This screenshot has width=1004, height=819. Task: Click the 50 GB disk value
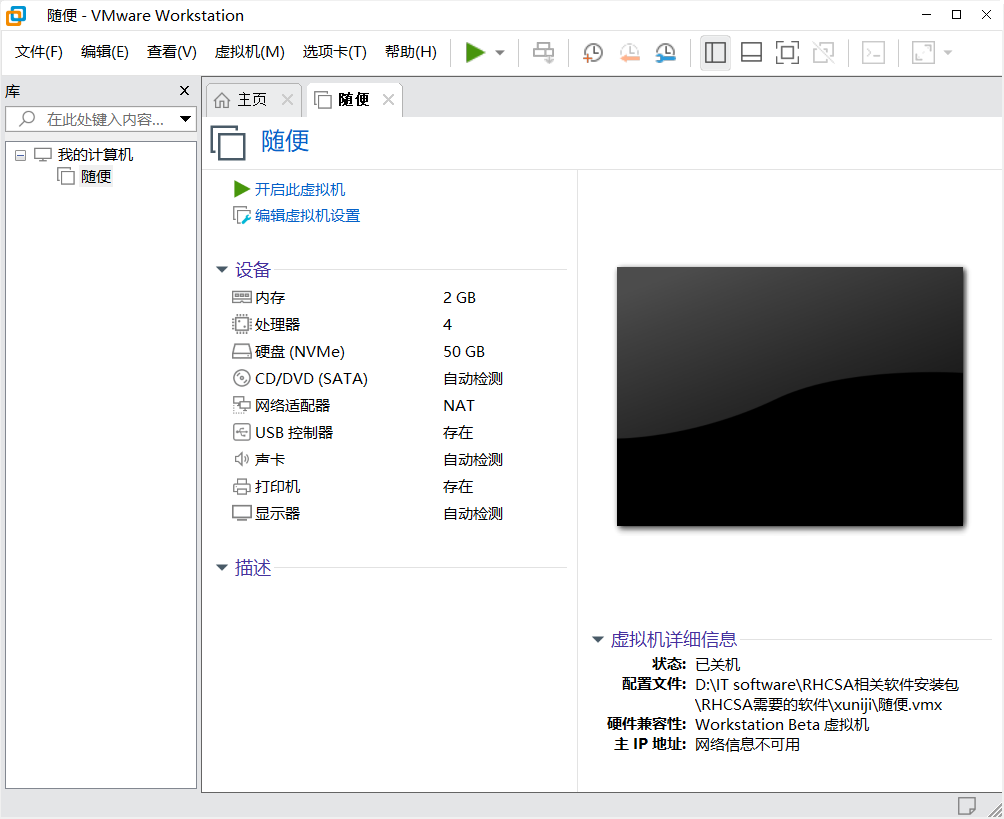[464, 352]
